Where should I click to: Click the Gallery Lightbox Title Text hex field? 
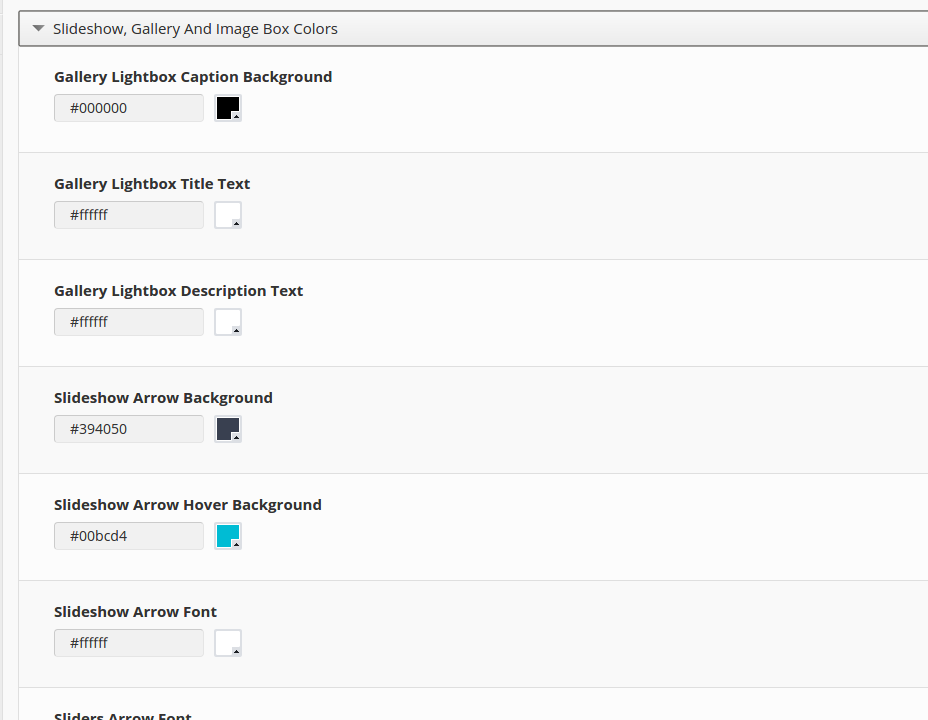coord(129,215)
